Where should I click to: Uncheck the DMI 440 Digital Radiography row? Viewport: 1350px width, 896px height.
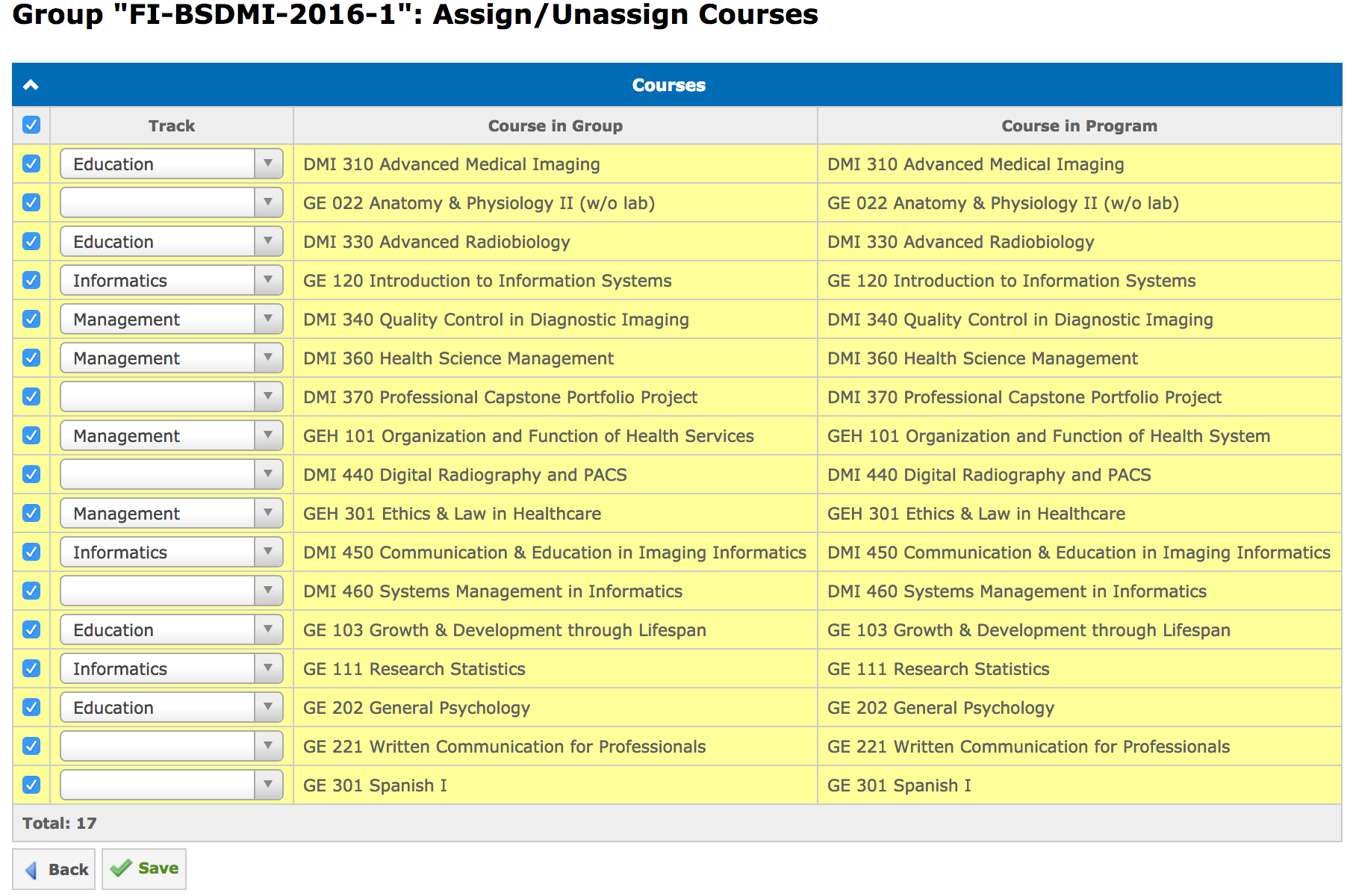[x=31, y=474]
